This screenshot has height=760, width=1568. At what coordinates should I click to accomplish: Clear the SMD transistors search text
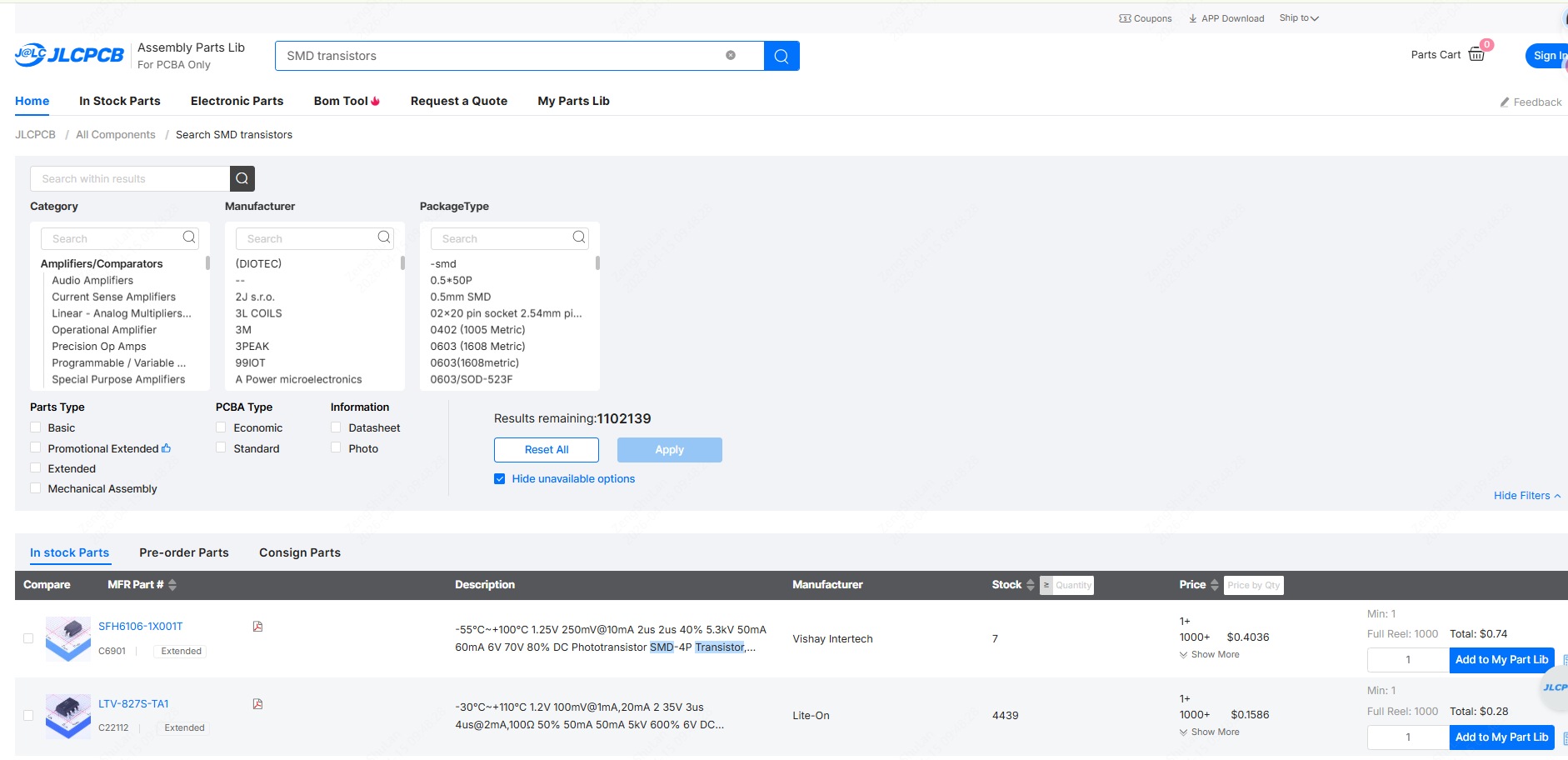[730, 56]
